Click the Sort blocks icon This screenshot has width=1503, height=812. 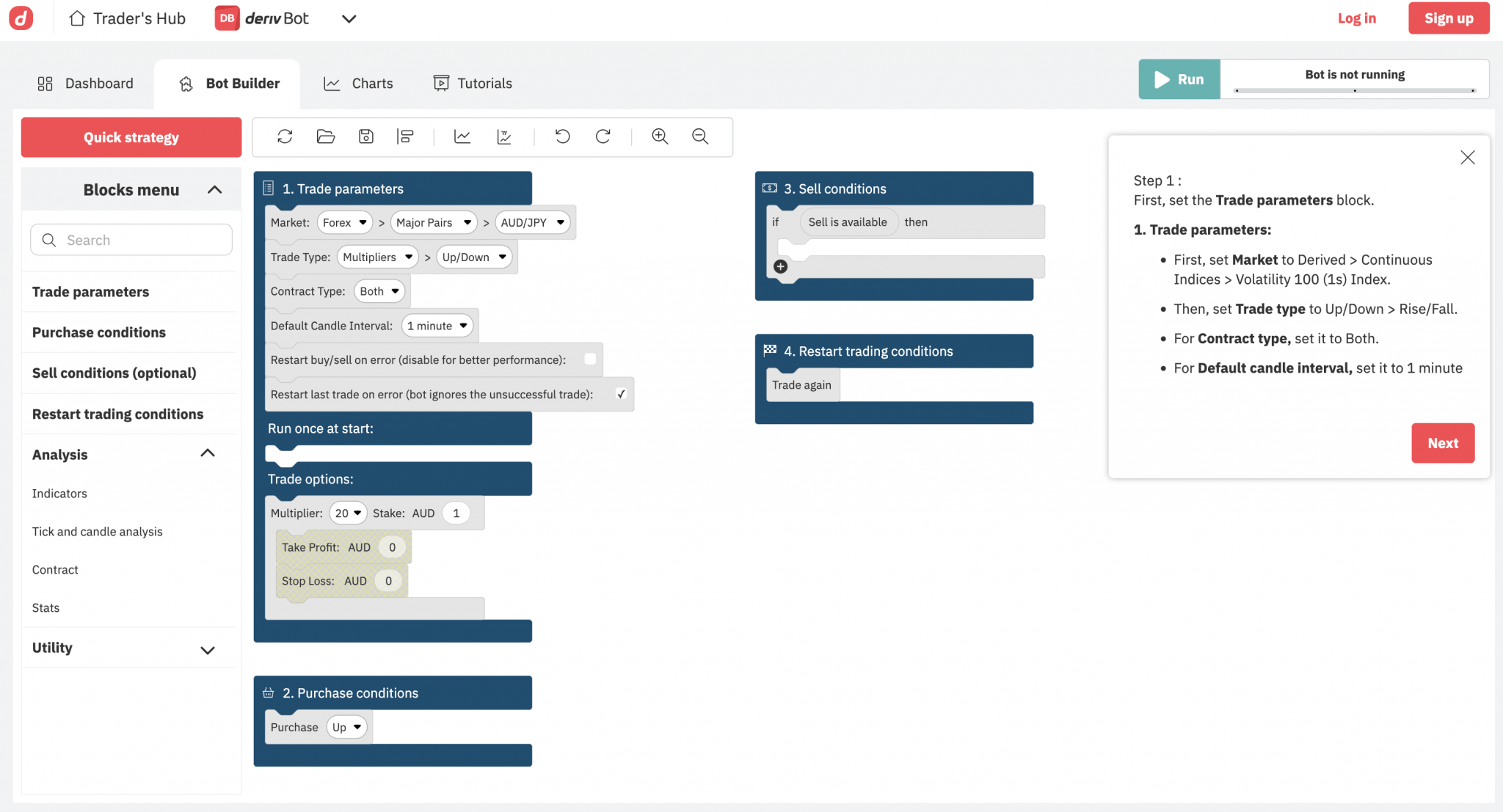coord(405,136)
